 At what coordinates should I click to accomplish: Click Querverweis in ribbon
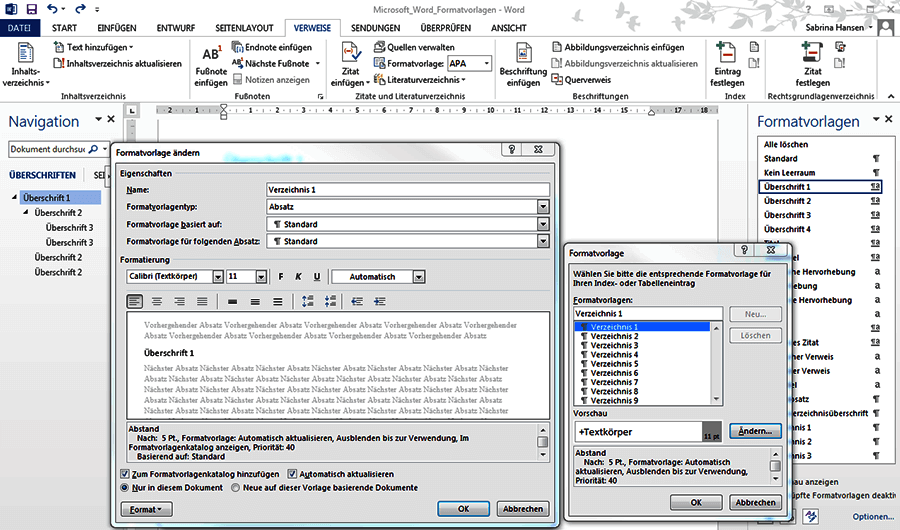tap(581, 80)
